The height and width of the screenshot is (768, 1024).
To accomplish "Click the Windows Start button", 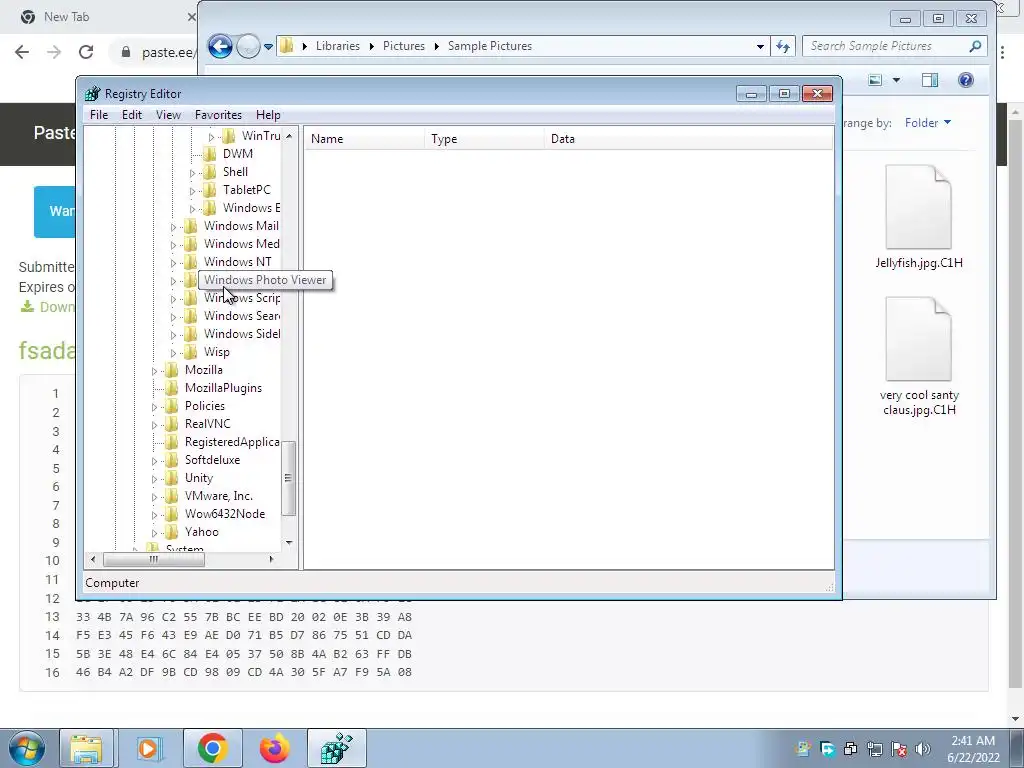I will point(27,748).
